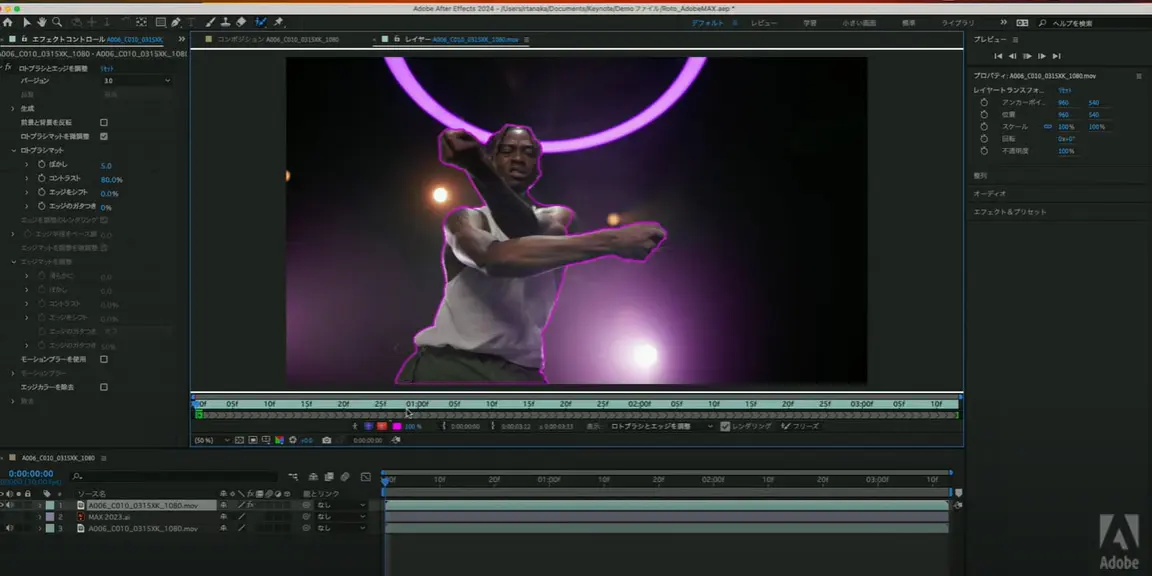Select the Zoom magnifier tool
This screenshot has width=1152, height=576.
tap(57, 23)
